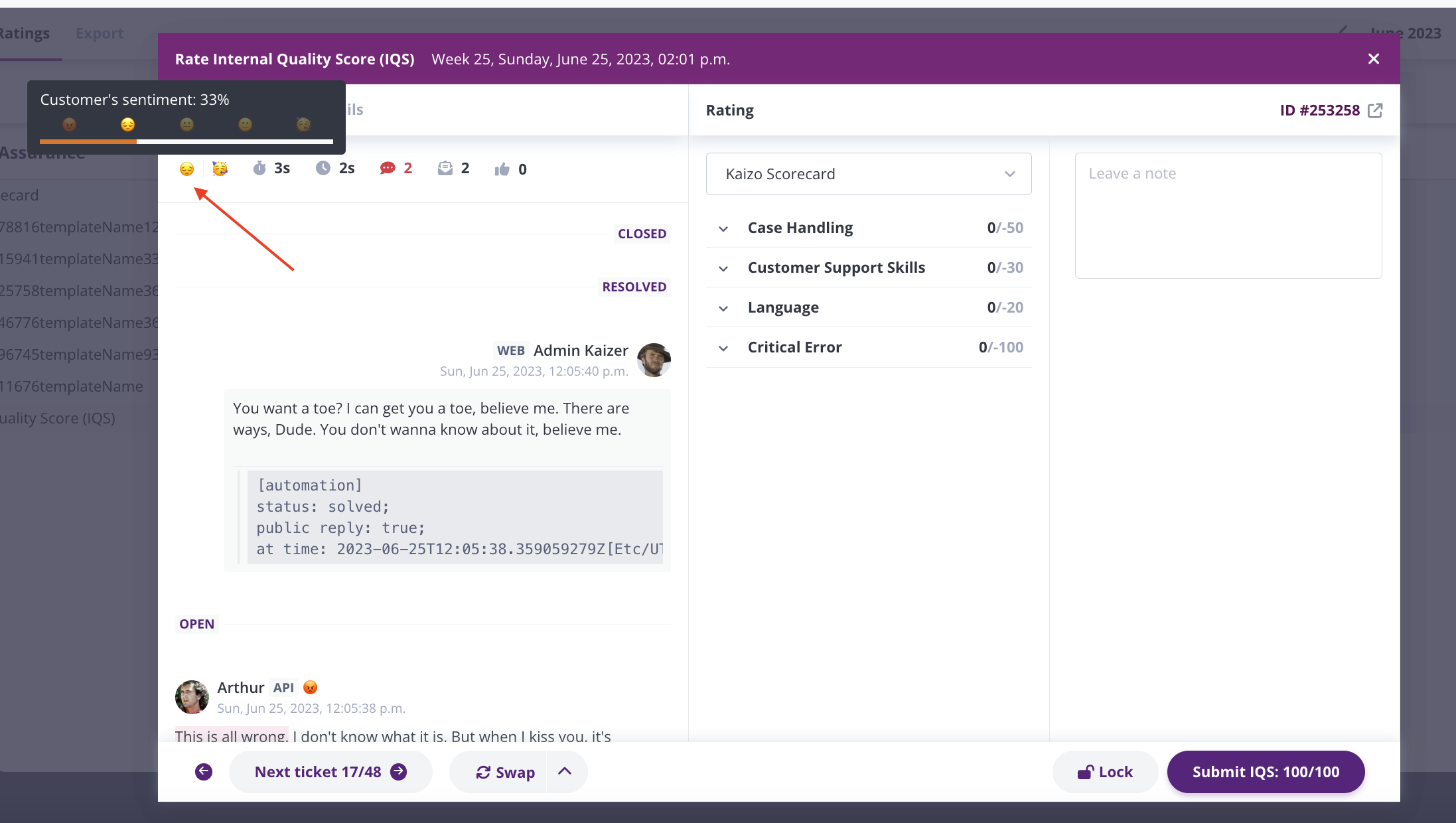Click the inbox messages count icon
Viewport: 1456px width, 823px height.
click(445, 169)
